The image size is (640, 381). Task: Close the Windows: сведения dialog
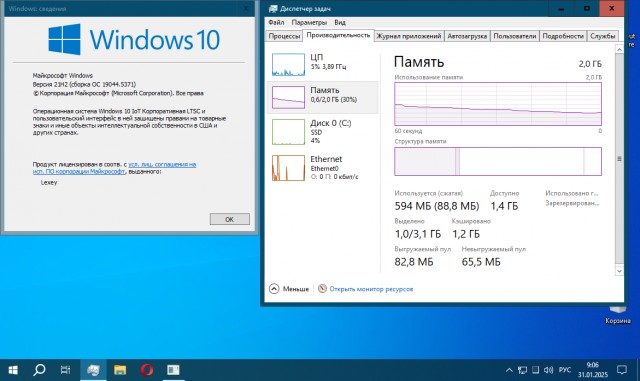246,9
